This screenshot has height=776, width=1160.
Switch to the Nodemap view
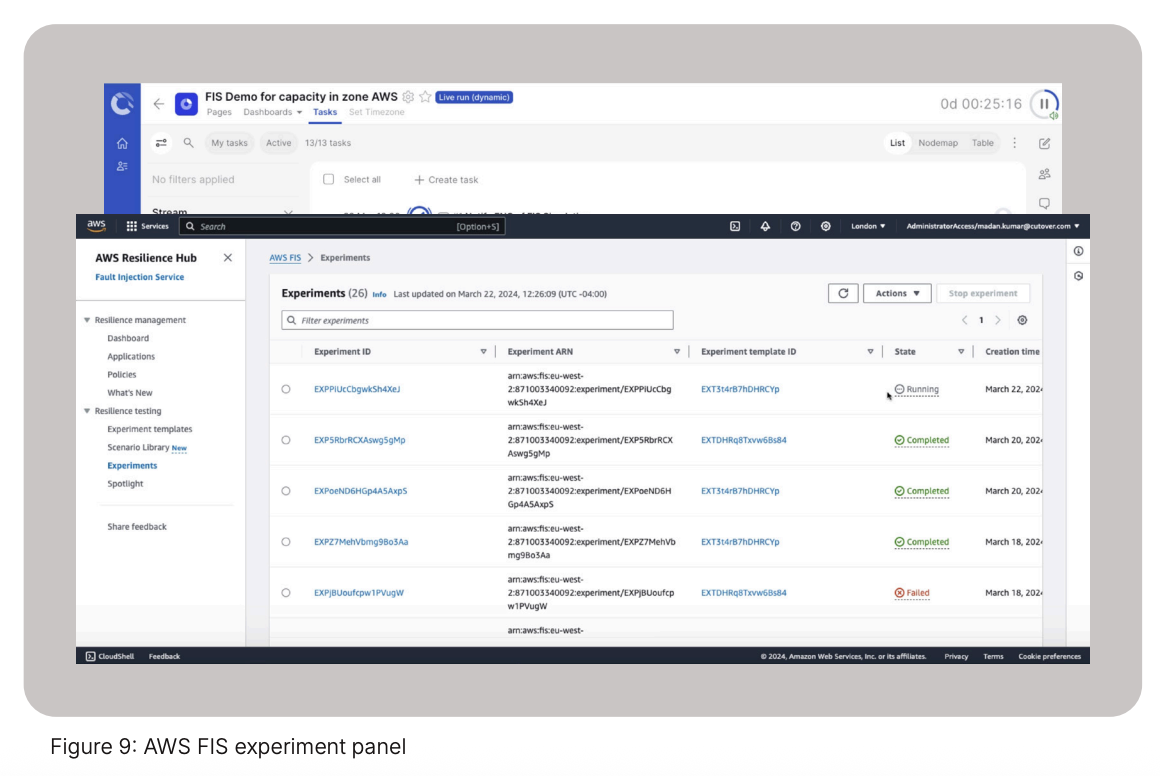point(938,143)
